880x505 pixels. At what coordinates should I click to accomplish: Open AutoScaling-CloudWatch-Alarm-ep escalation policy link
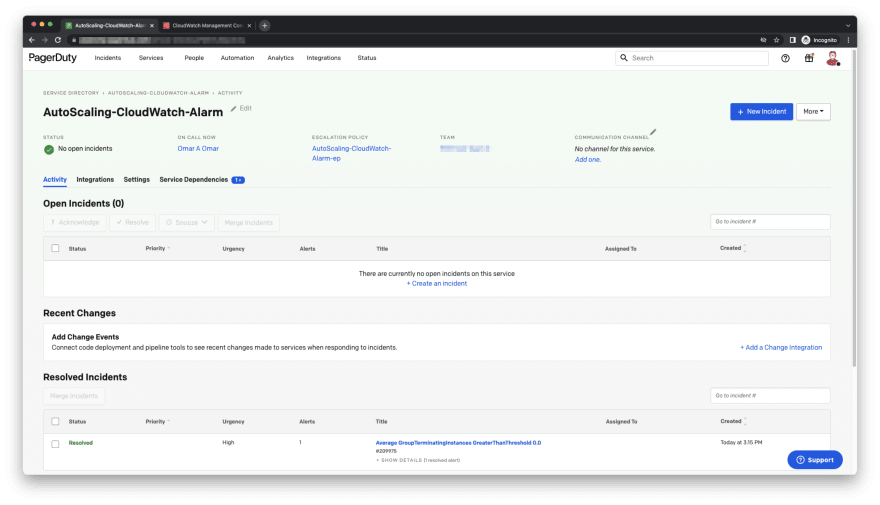[x=351, y=153]
